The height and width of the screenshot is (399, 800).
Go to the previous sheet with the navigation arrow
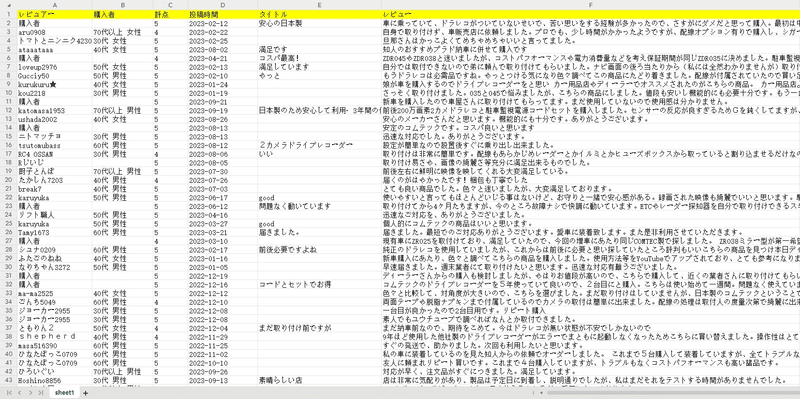pyautogui.click(x=19, y=393)
